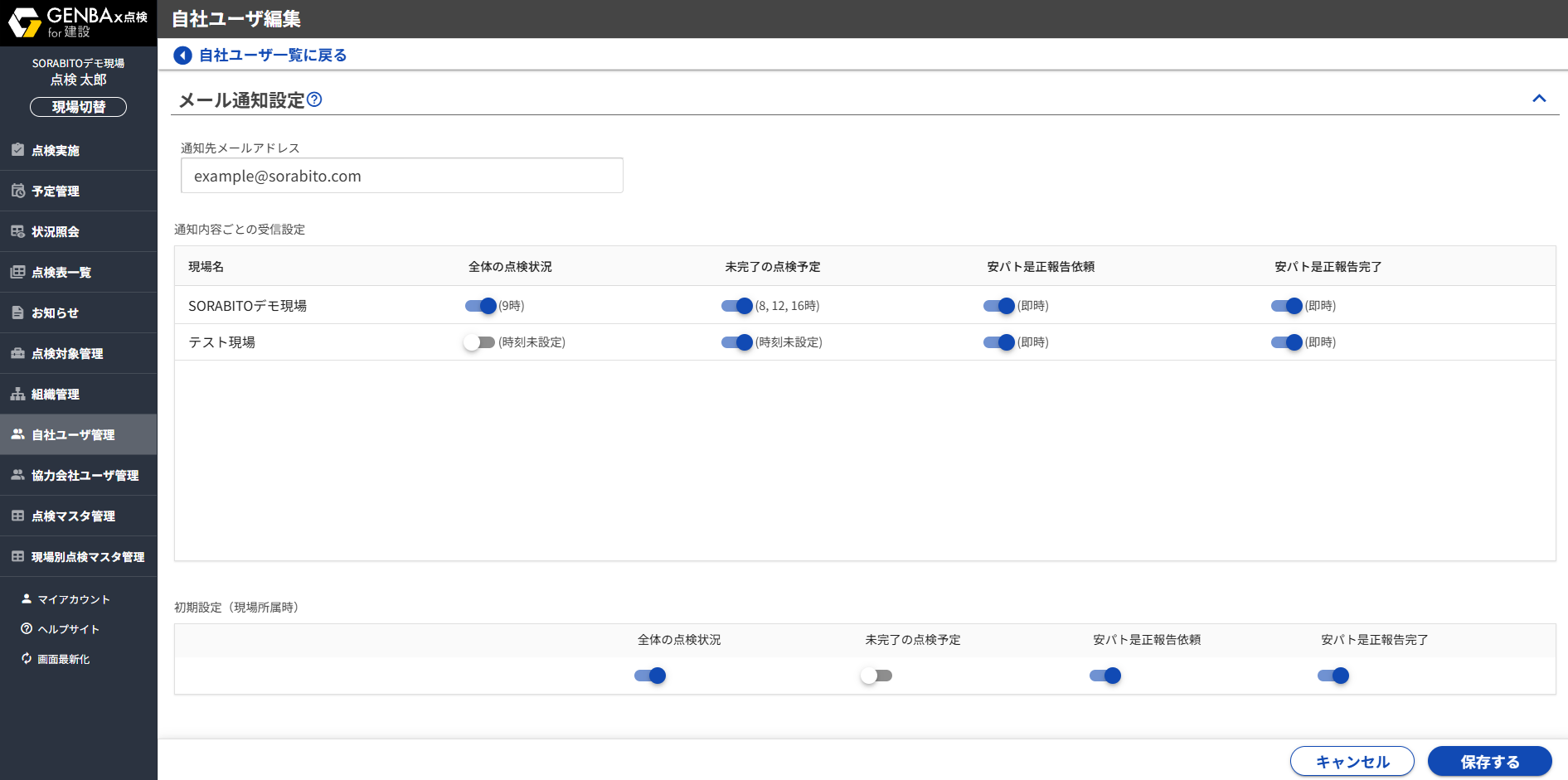
Task: Switch off default 全体の点検状況 toggle in 初期設定
Action: coord(650,676)
